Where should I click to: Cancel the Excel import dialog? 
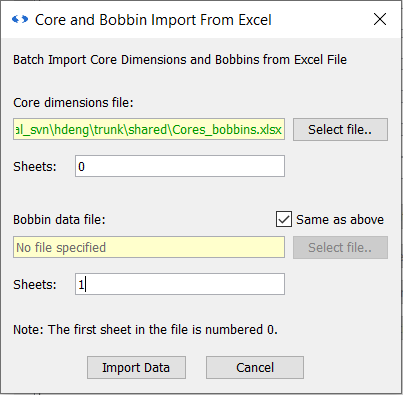255,367
